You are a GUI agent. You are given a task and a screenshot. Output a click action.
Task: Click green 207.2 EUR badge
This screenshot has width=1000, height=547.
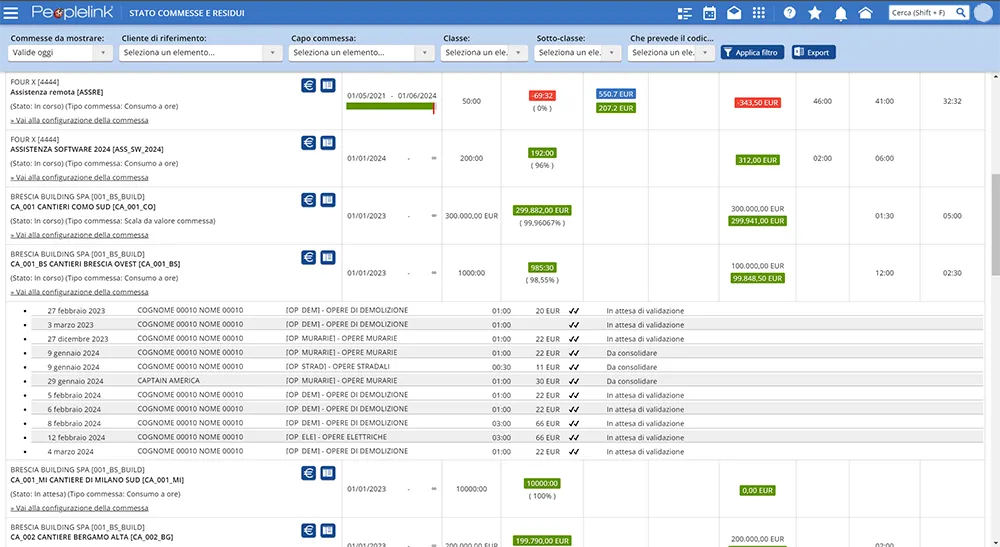615,108
